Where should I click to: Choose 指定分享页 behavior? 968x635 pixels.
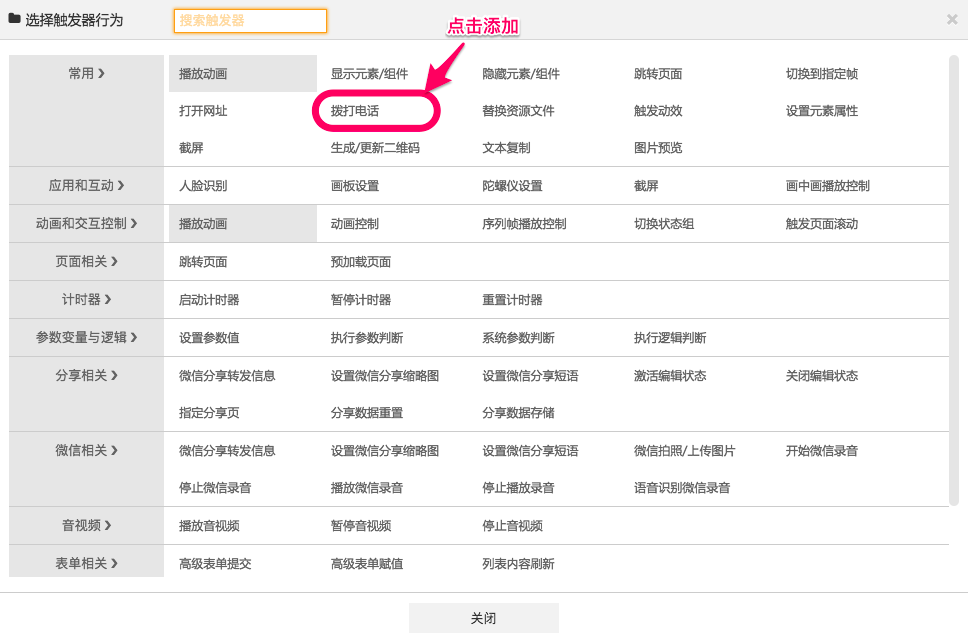coord(209,413)
